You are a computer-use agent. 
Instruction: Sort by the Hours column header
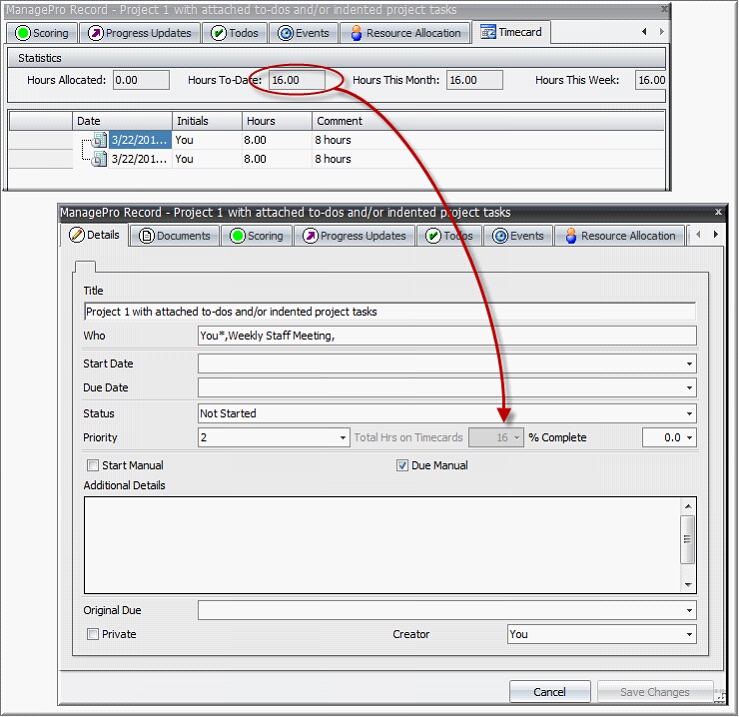point(277,121)
